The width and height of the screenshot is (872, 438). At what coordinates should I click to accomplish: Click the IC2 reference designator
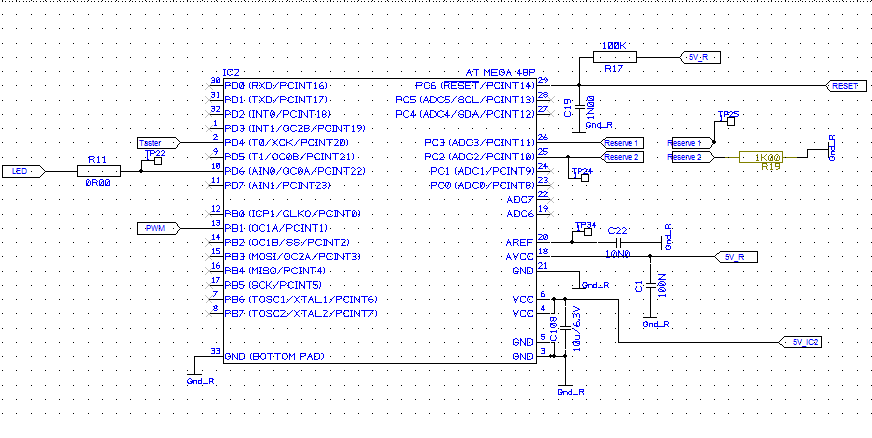coord(231,72)
